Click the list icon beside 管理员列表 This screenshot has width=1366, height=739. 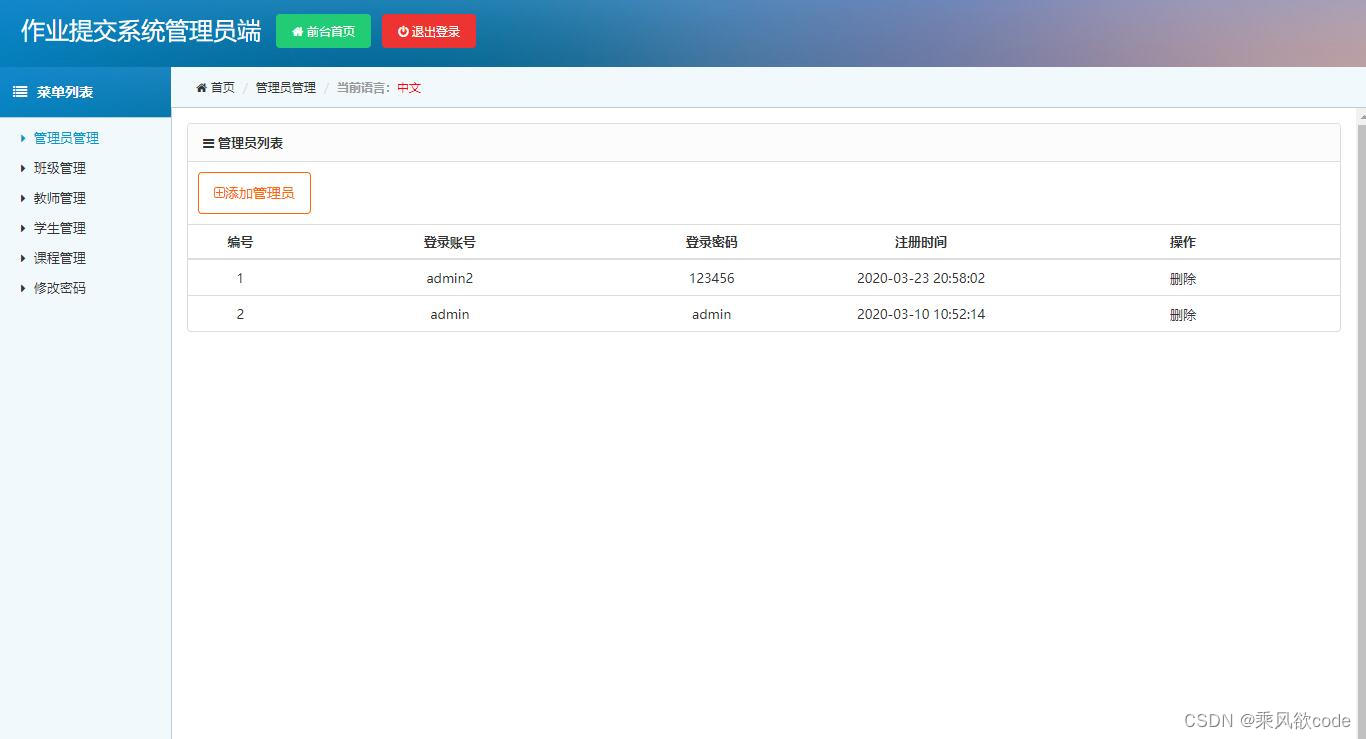click(208, 144)
